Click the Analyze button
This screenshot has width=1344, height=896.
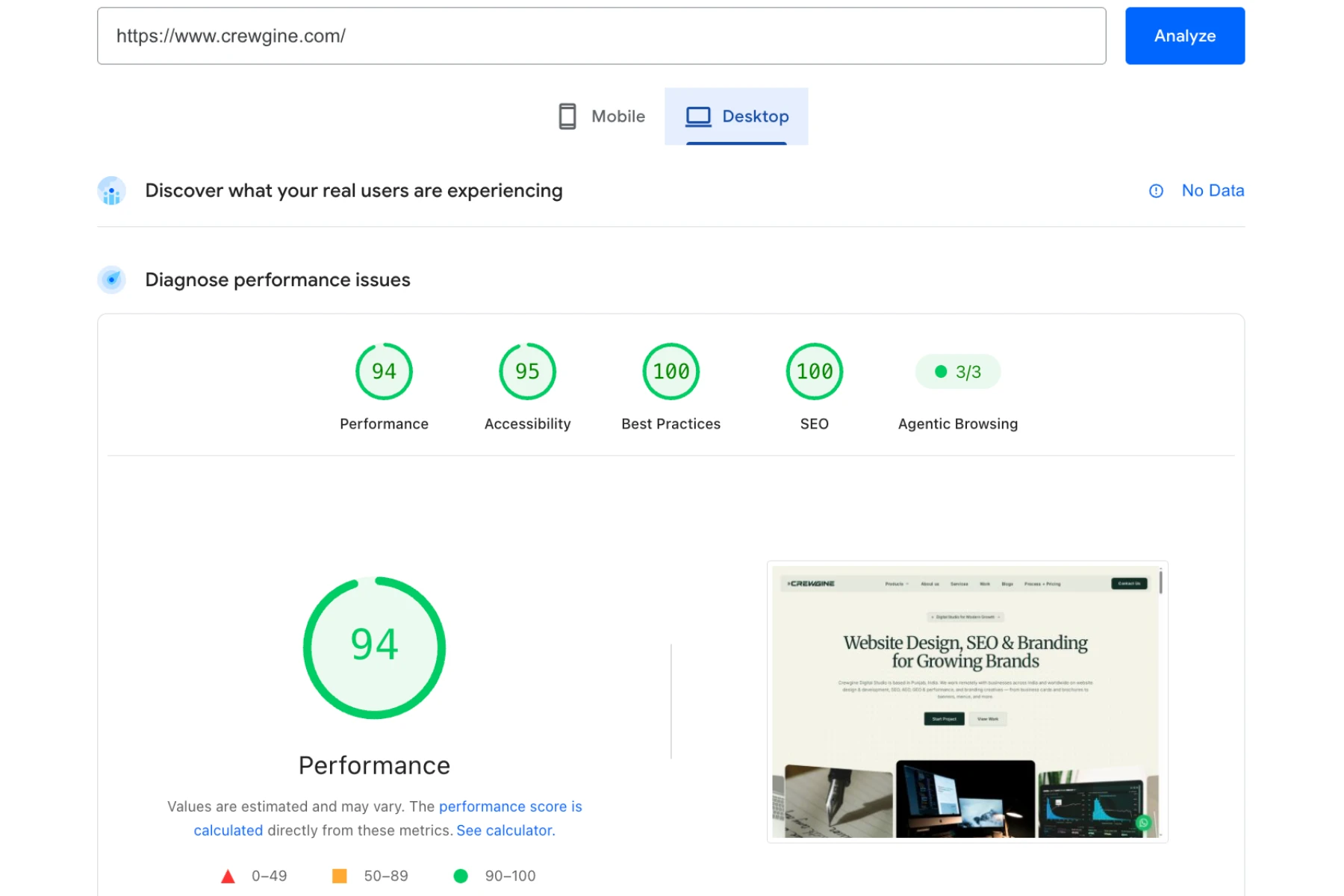[1184, 36]
